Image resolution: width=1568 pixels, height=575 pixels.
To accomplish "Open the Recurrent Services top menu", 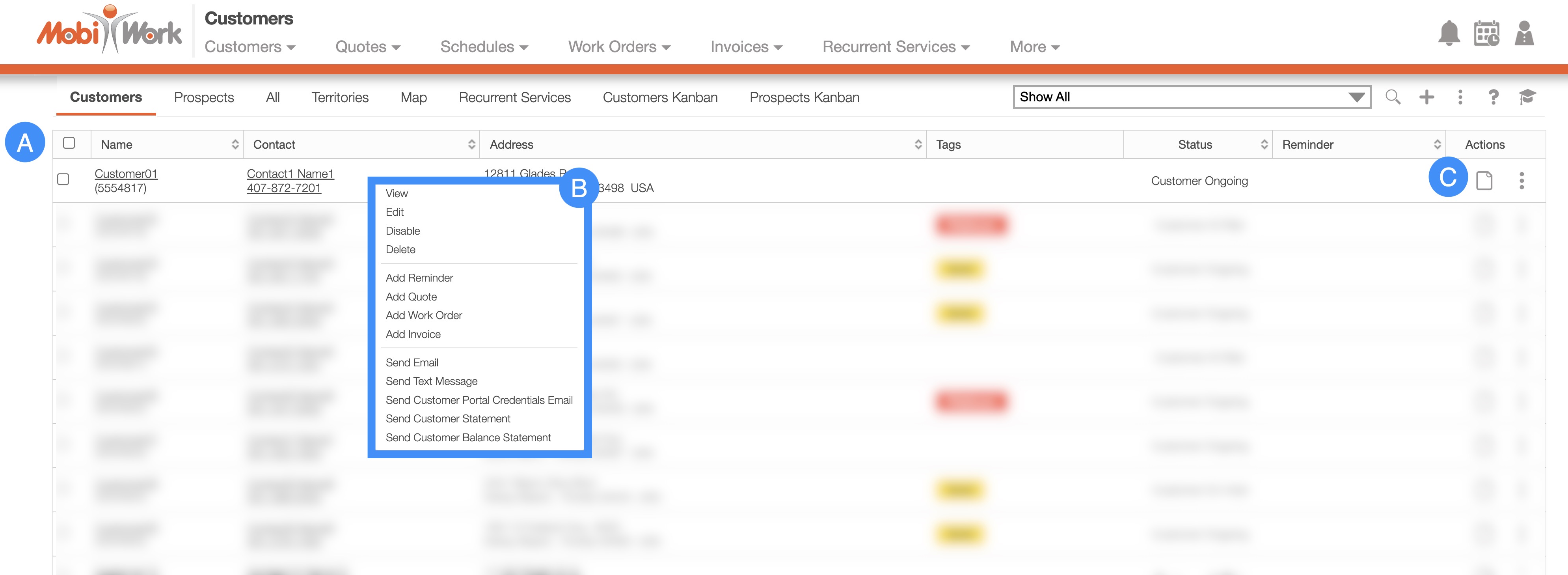I will pos(896,47).
